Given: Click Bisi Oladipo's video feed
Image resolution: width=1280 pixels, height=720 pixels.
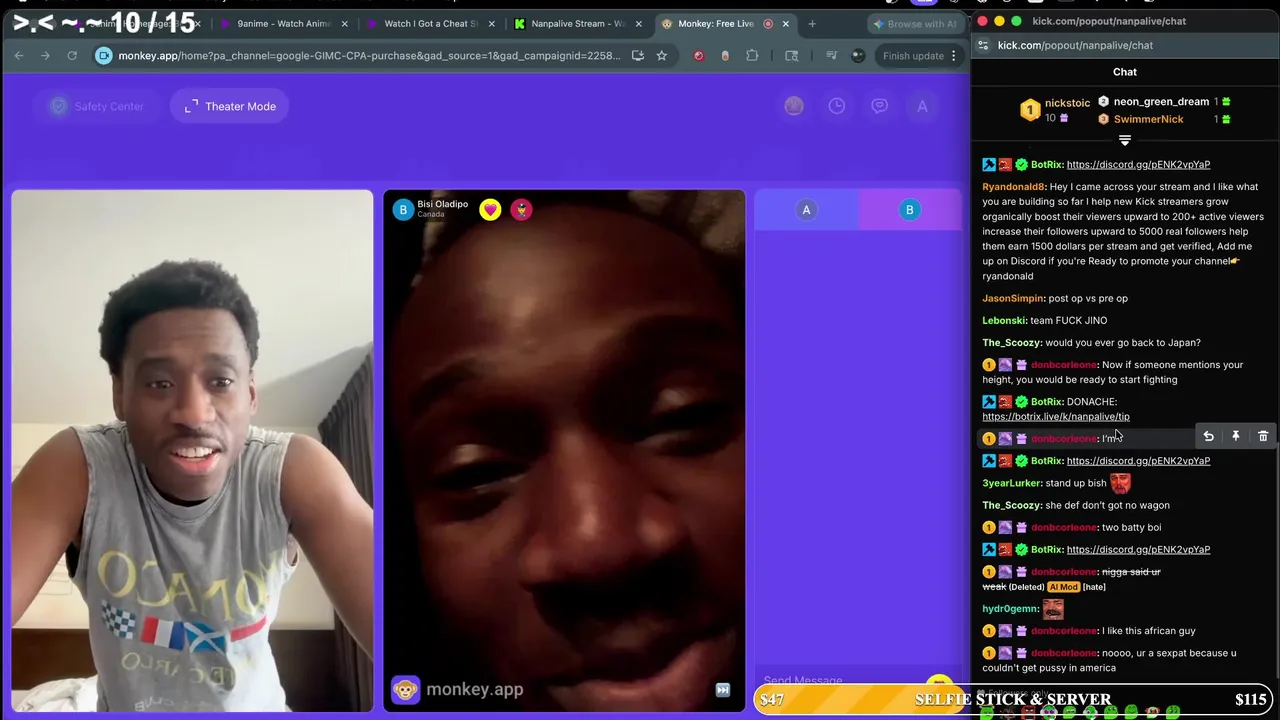Looking at the screenshot, I should coord(564,451).
